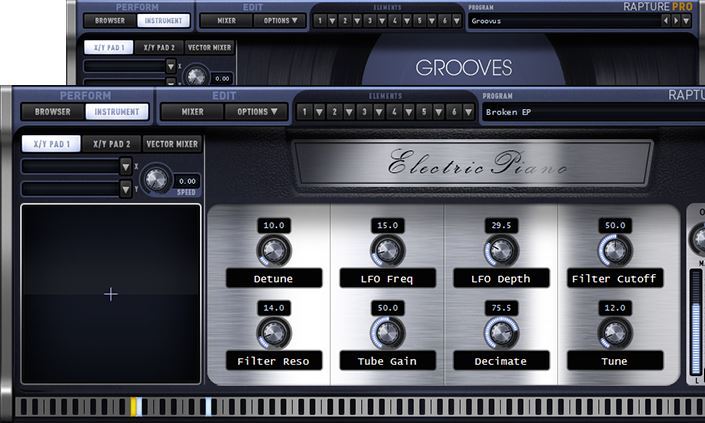Click the Tube Gain knob
This screenshot has width=705, height=423.
tap(387, 333)
